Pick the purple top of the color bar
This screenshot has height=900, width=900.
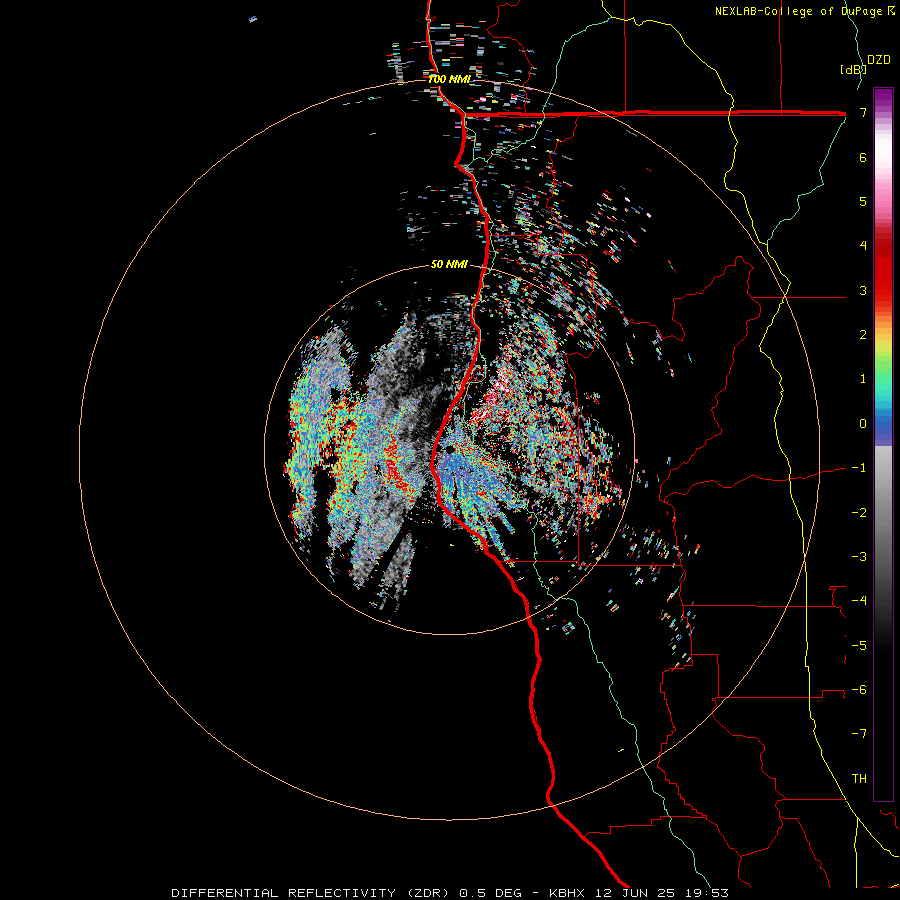(x=883, y=98)
